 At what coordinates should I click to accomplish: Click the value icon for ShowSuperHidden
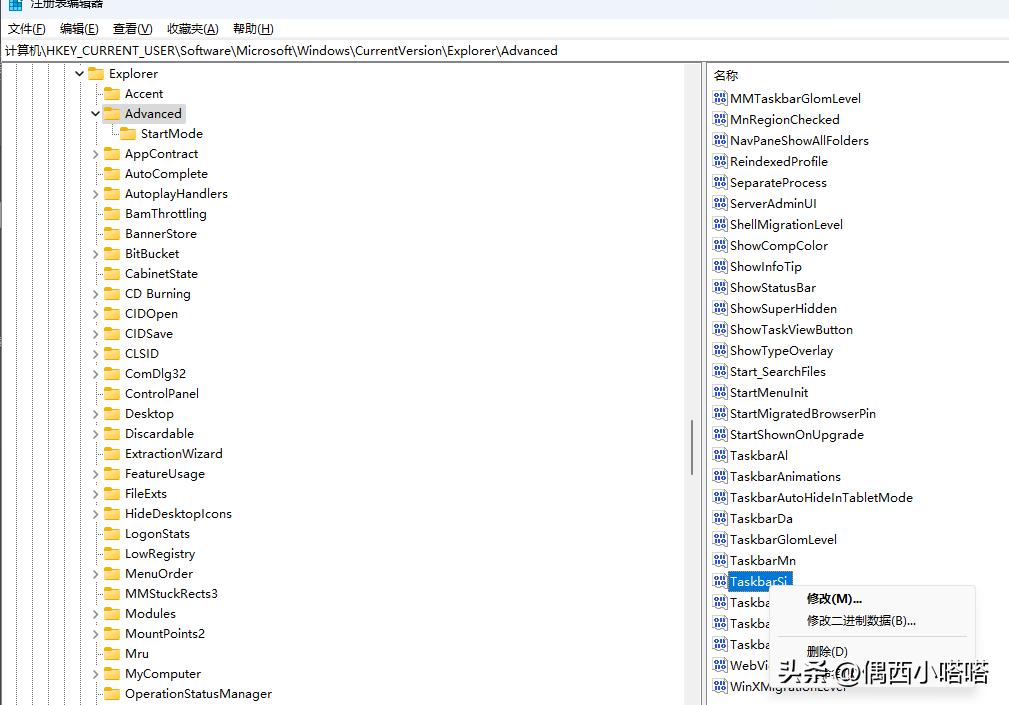pos(719,309)
